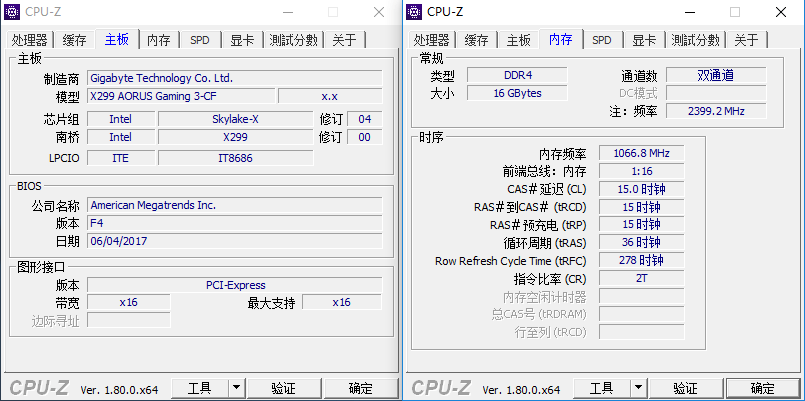Click southbridge revision value 00
Screen dimensions: 805x401
pyautogui.click(x=365, y=137)
